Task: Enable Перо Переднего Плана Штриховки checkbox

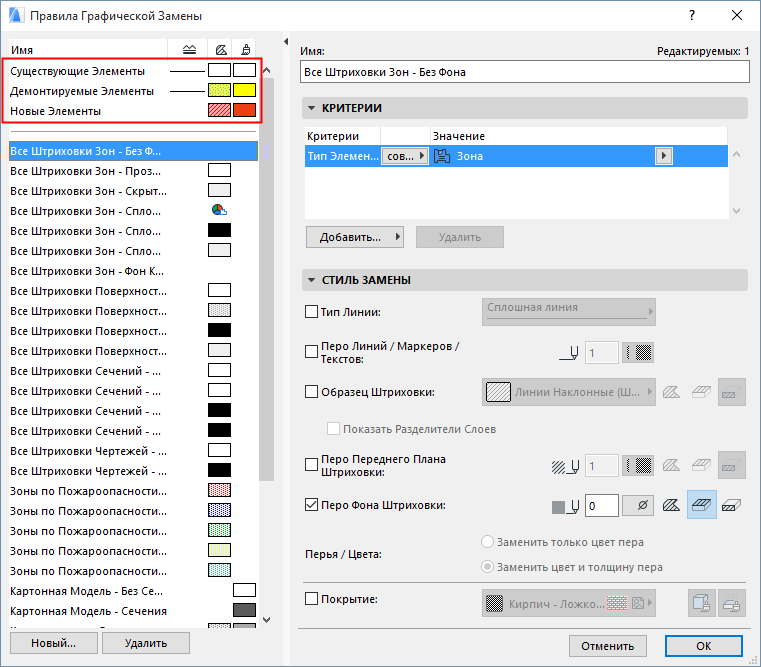Action: pyautogui.click(x=311, y=465)
